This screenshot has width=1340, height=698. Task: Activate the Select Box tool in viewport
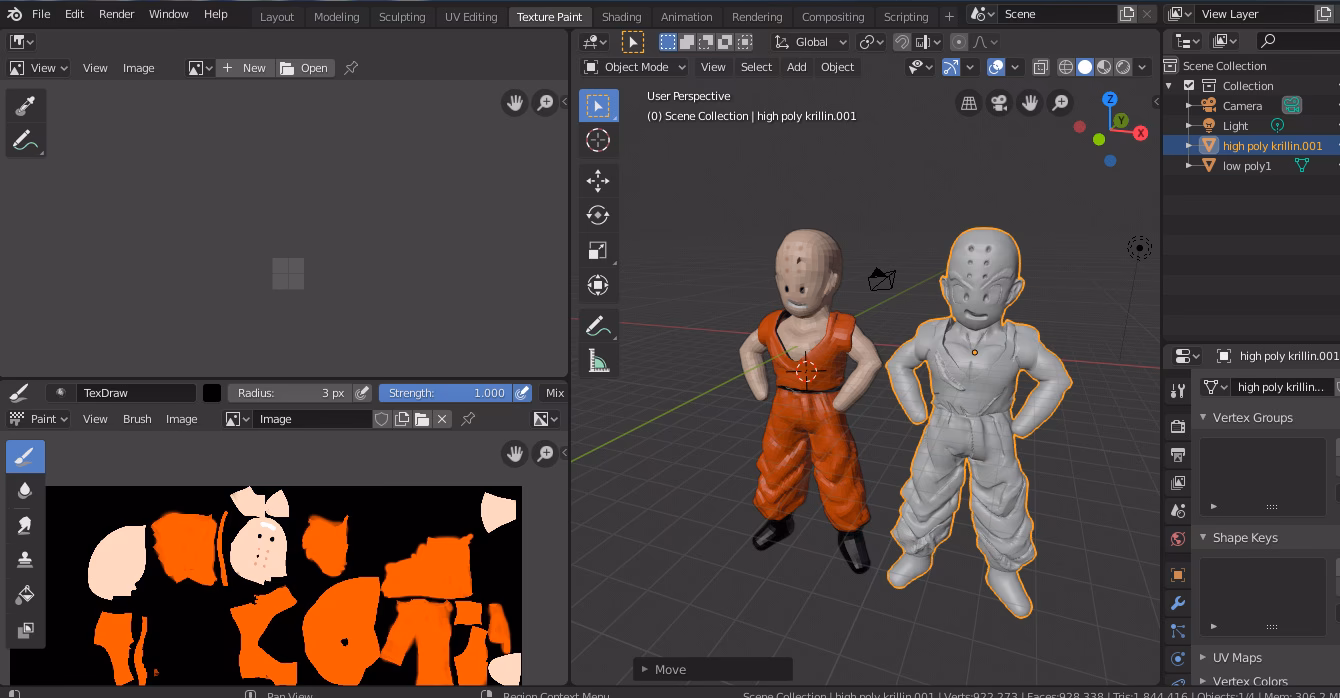coord(598,105)
